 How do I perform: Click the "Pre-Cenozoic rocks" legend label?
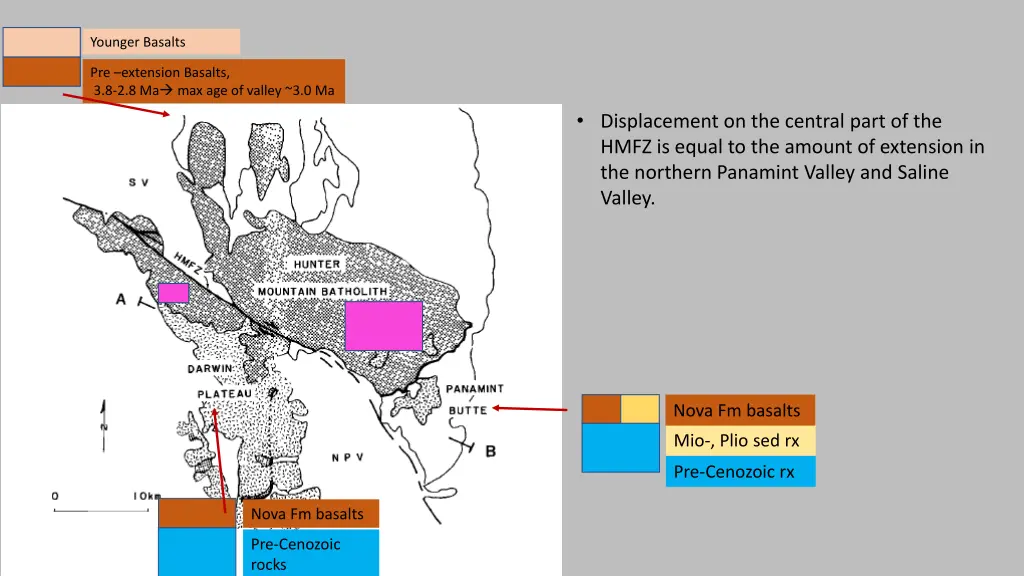tap(310, 553)
